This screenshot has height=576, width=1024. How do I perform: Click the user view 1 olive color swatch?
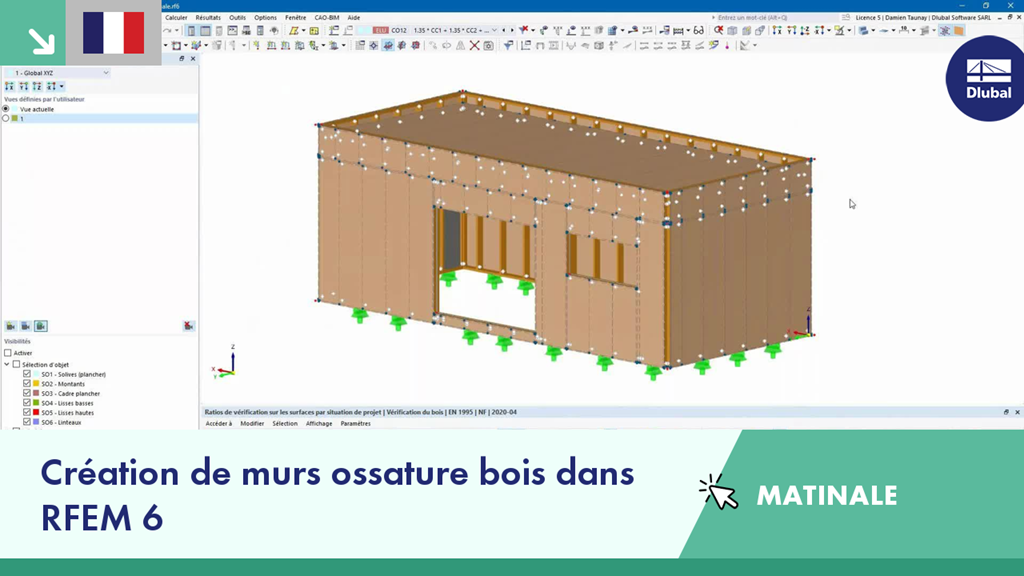coord(14,118)
